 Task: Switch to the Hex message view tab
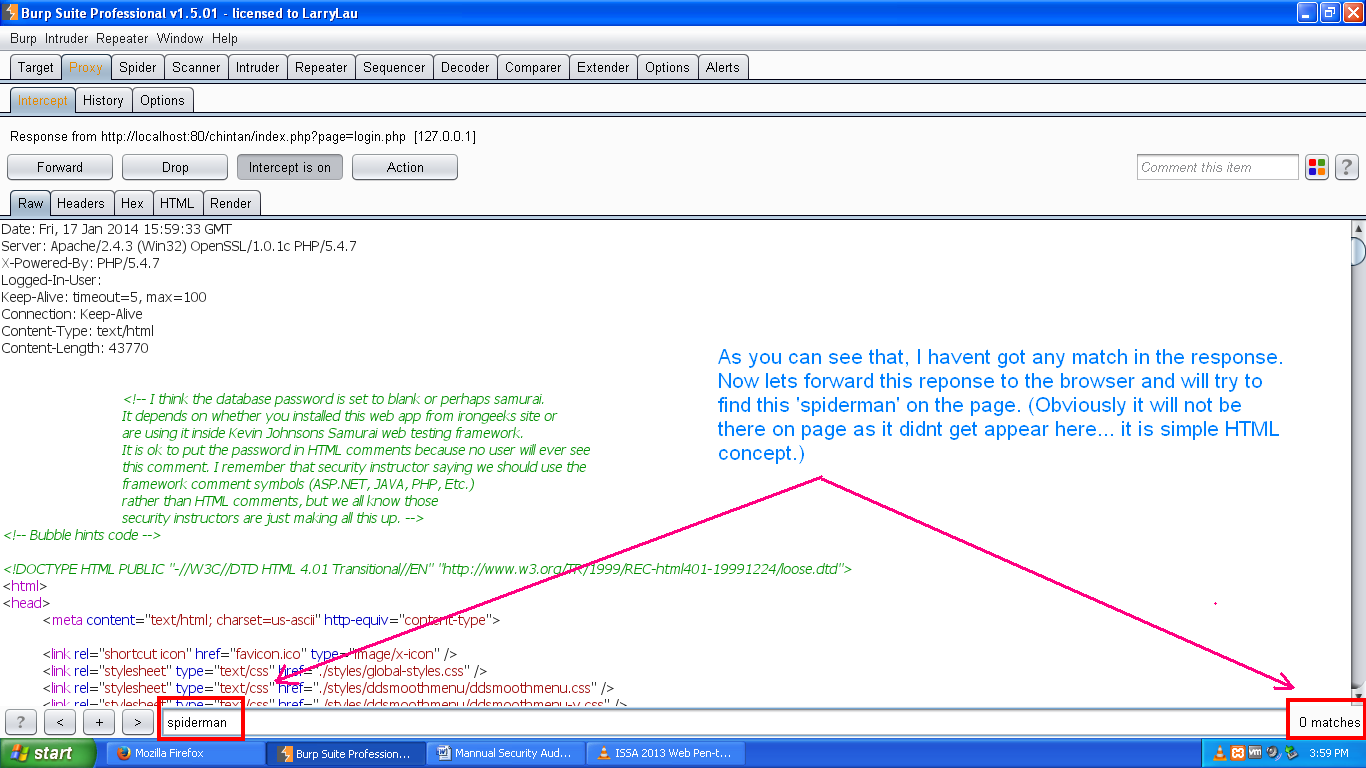[132, 203]
